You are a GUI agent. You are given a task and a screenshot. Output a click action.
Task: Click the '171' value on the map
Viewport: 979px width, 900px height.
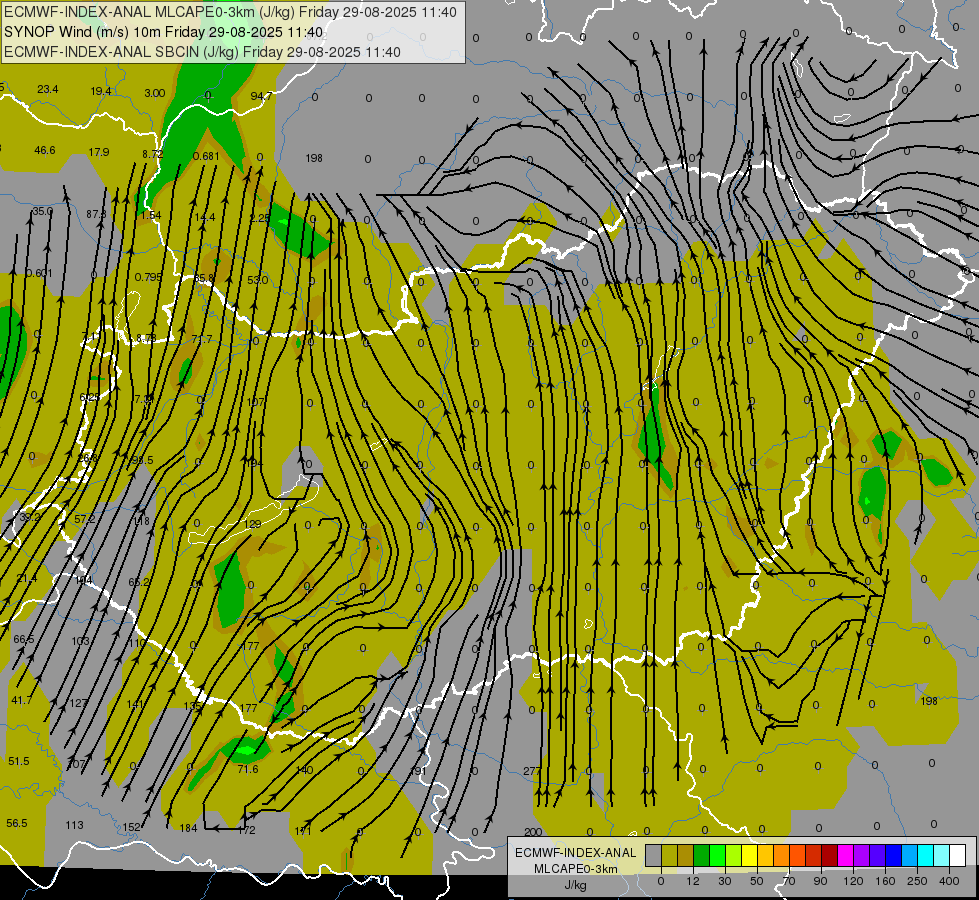(302, 831)
